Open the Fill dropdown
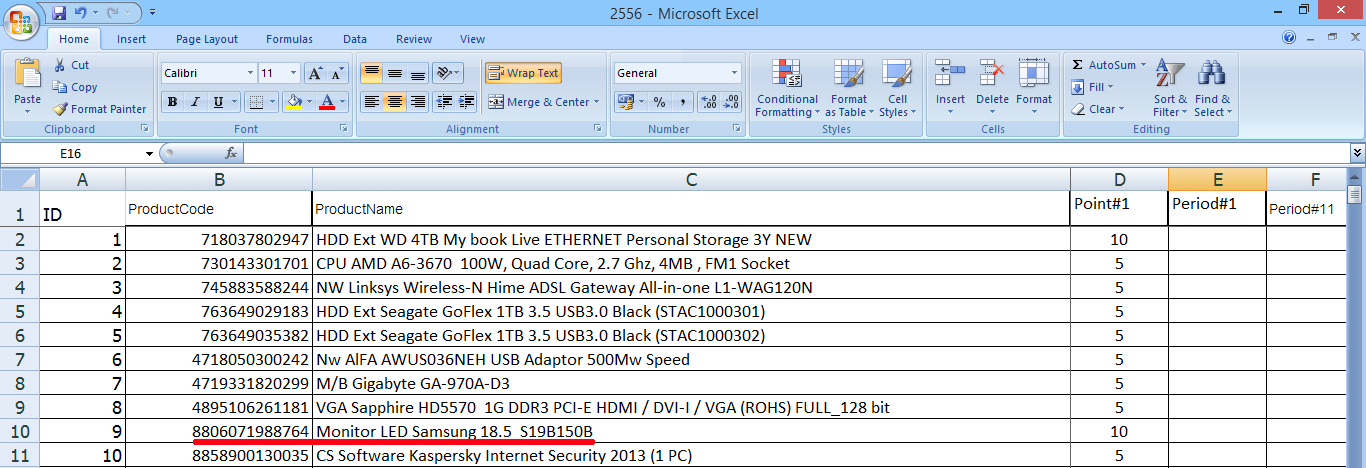 coord(1111,87)
